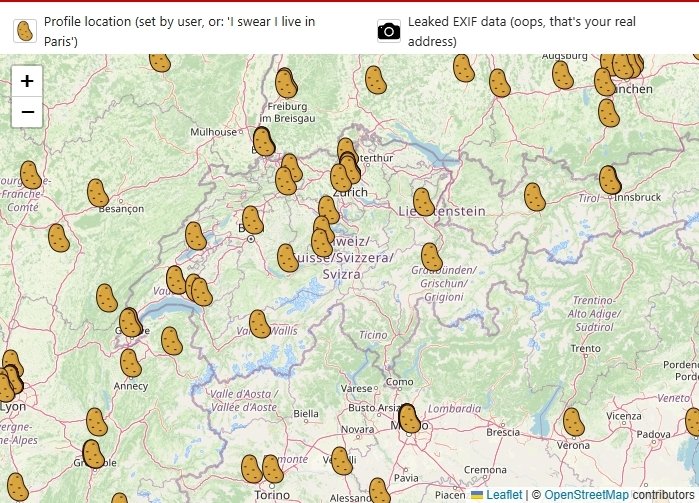Select the potato marker over Milano
The image size is (699, 503).
click(409, 418)
